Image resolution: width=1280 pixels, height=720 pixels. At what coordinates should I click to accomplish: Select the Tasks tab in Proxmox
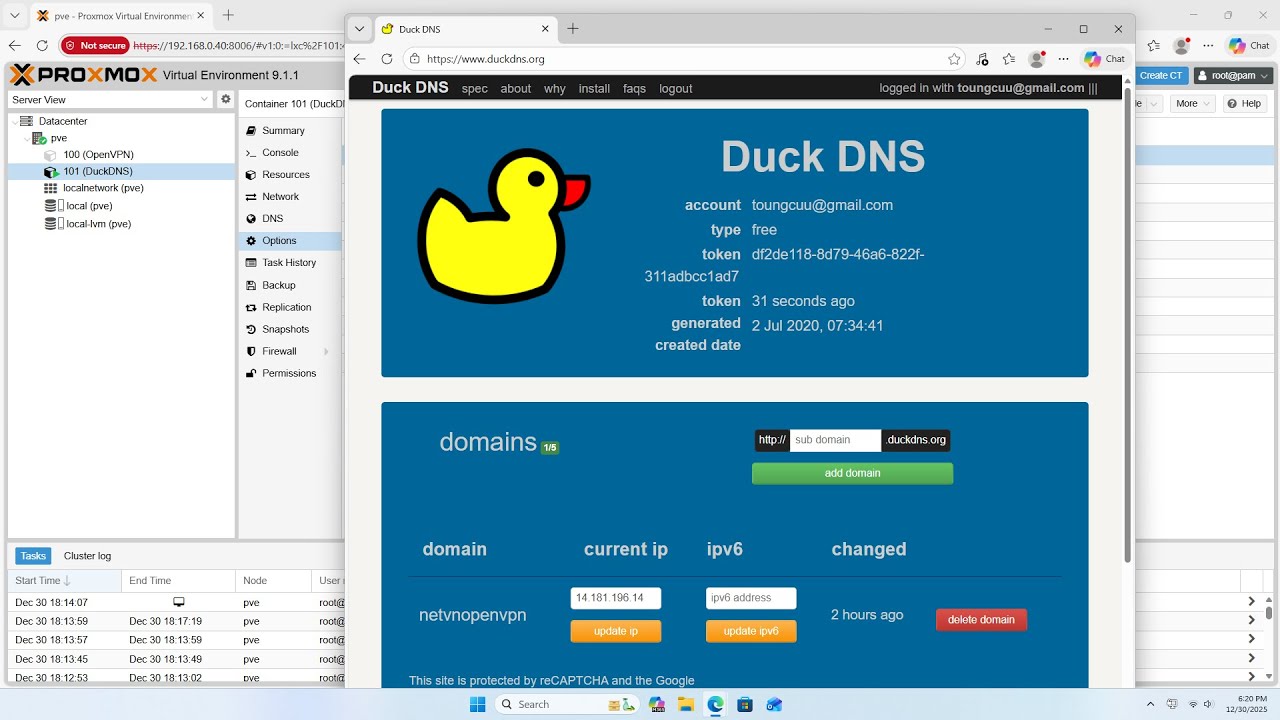pyautogui.click(x=33, y=556)
